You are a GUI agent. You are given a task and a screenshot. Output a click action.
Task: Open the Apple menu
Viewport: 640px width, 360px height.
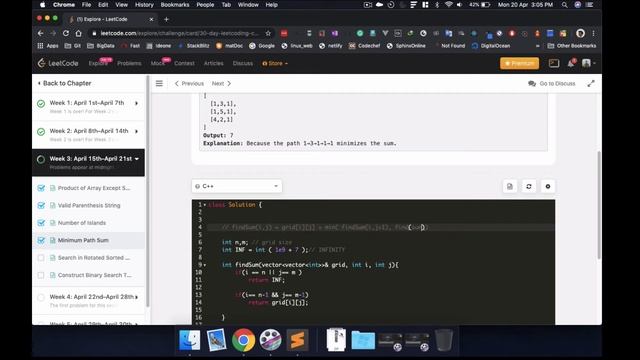pyautogui.click(x=42, y=5)
